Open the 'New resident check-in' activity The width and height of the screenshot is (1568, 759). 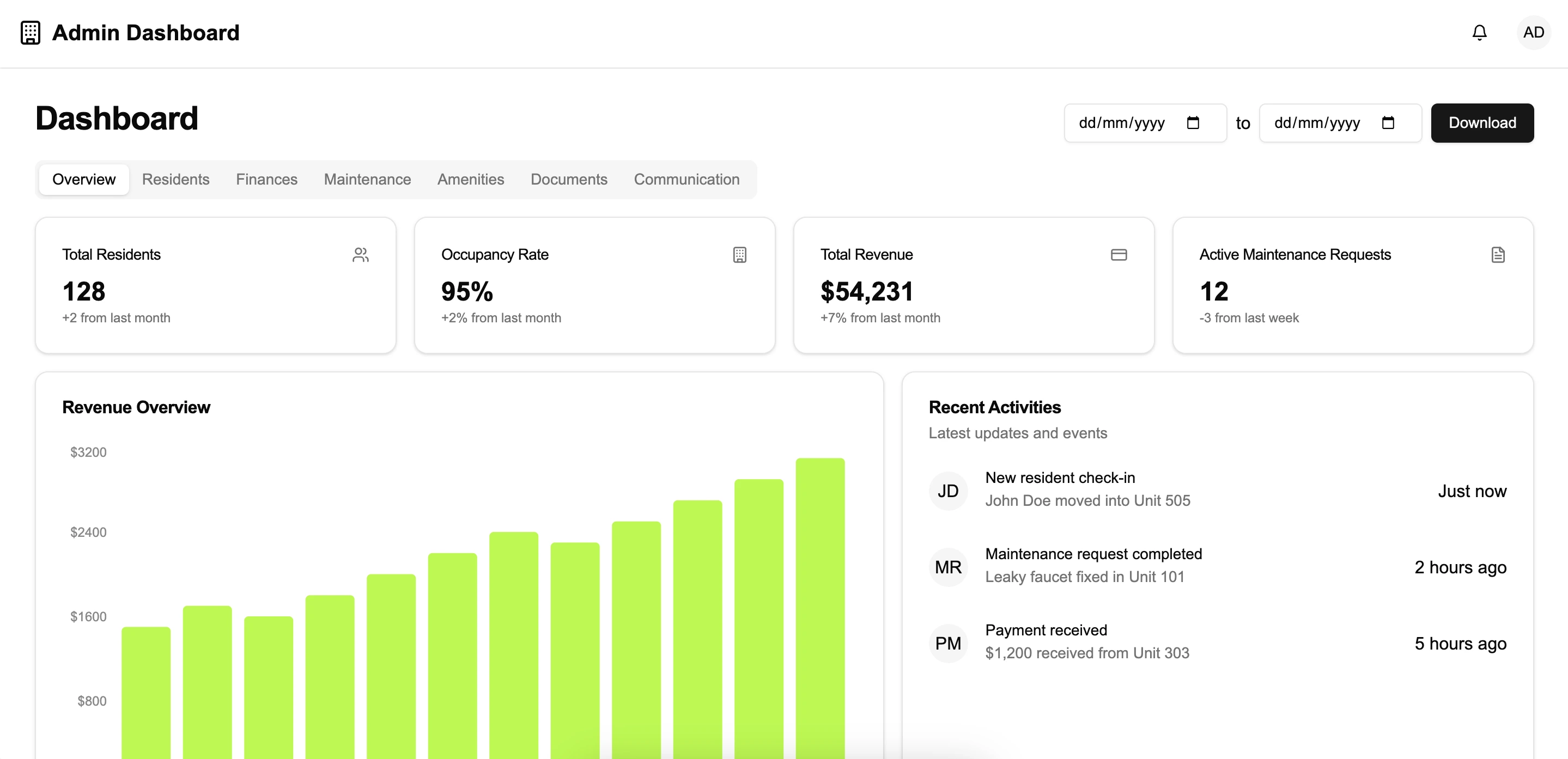click(x=1060, y=478)
